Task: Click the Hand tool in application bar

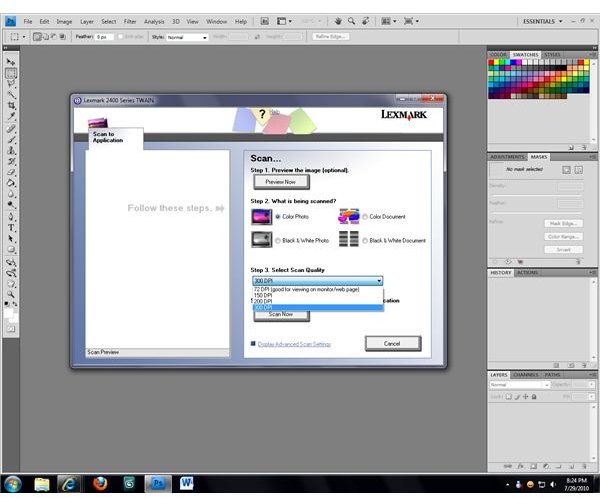Action: [x=338, y=21]
